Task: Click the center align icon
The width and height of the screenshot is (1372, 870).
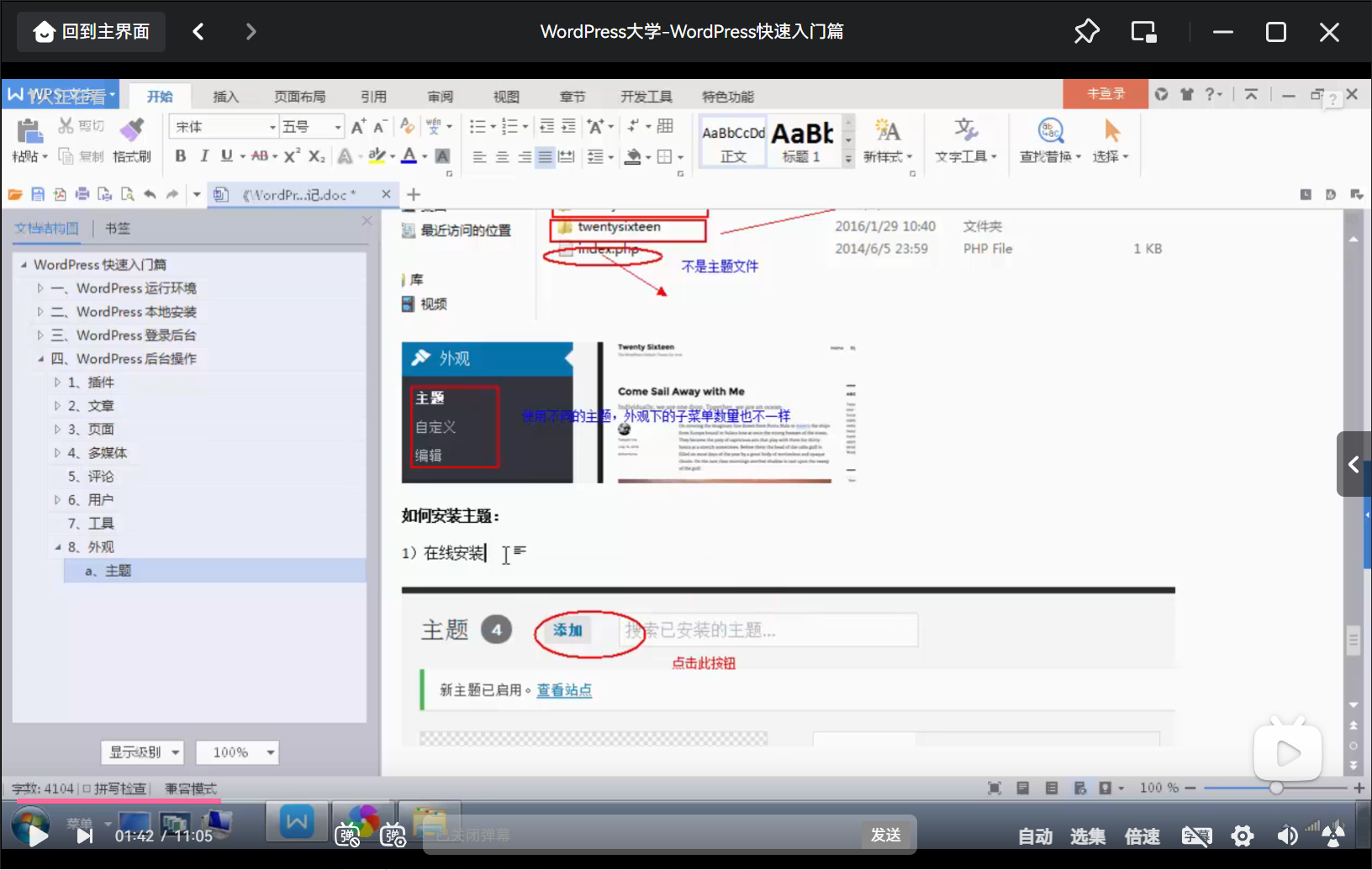Action: coord(502,157)
